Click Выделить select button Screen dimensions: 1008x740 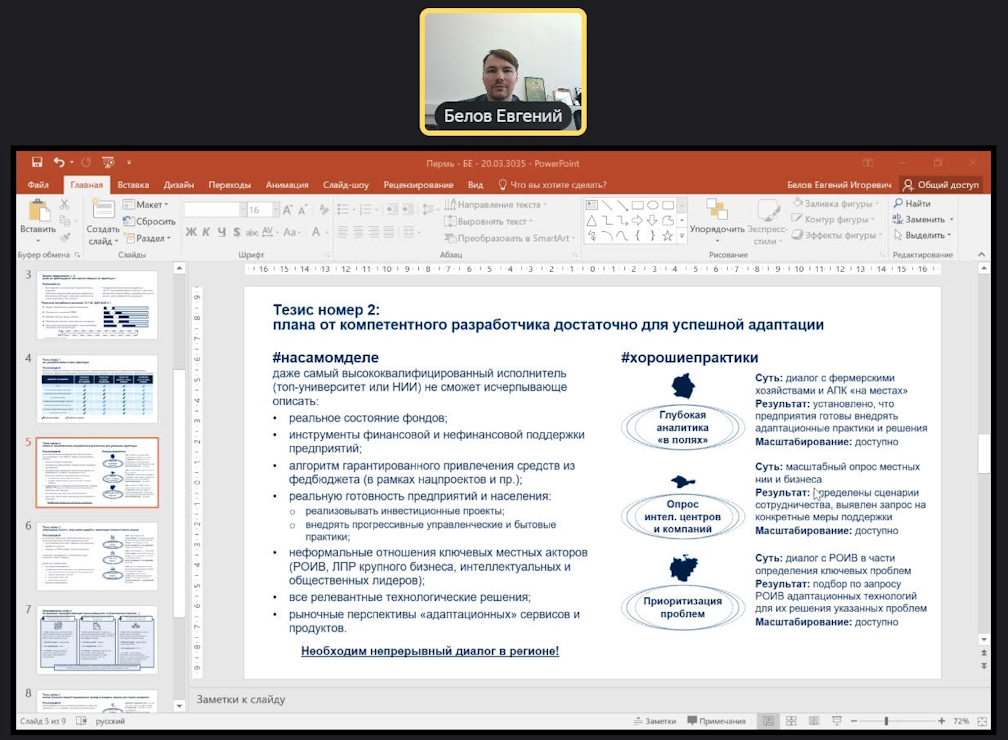(922, 235)
